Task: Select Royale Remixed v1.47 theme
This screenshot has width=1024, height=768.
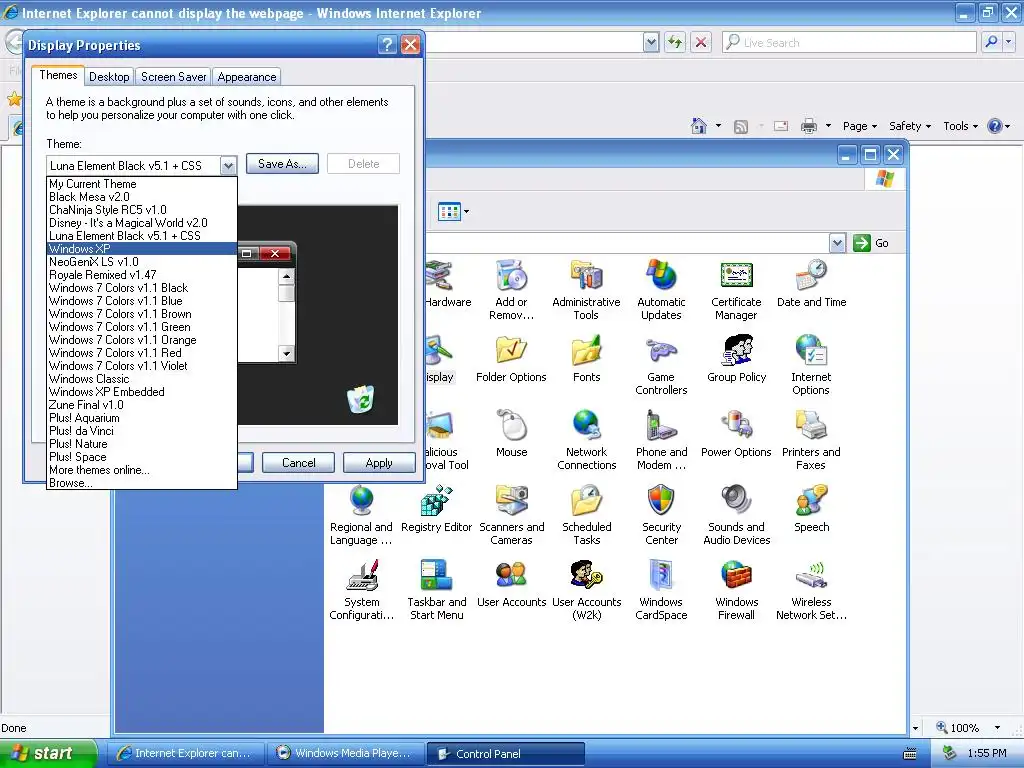Action: 142,275
